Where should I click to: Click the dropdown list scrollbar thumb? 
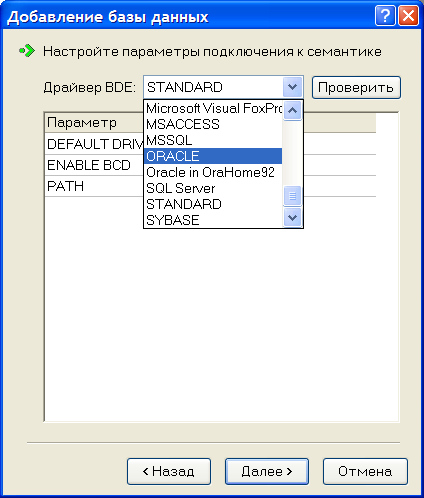tap(292, 196)
